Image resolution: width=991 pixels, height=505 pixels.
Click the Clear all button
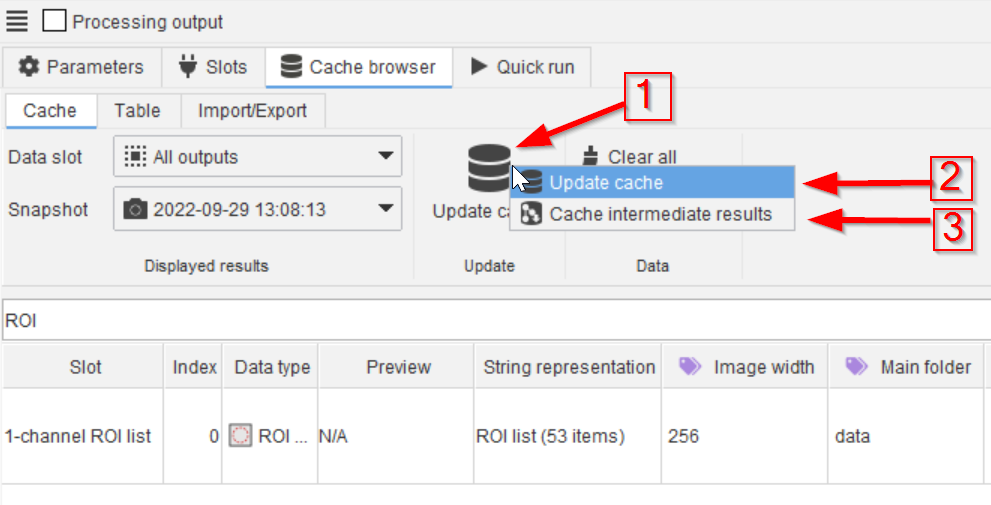pos(629,155)
